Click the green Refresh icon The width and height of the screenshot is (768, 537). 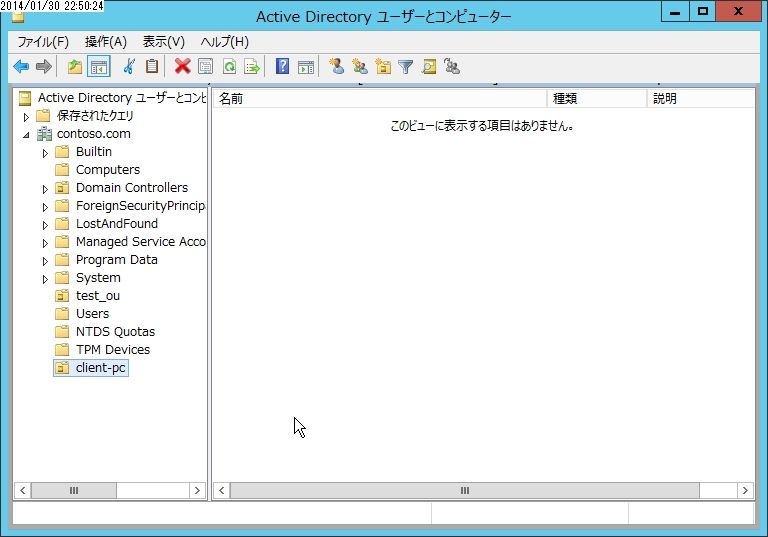pyautogui.click(x=229, y=66)
